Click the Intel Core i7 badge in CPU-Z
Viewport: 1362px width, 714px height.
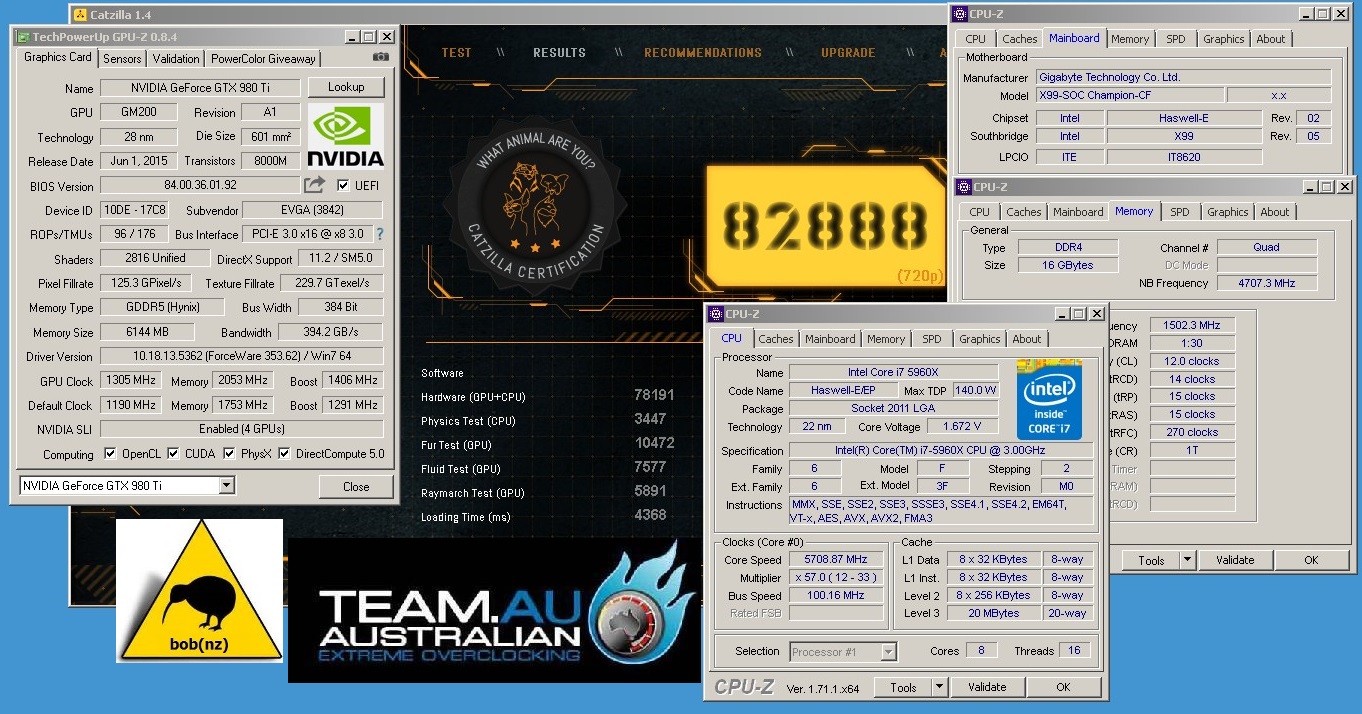coord(1049,399)
